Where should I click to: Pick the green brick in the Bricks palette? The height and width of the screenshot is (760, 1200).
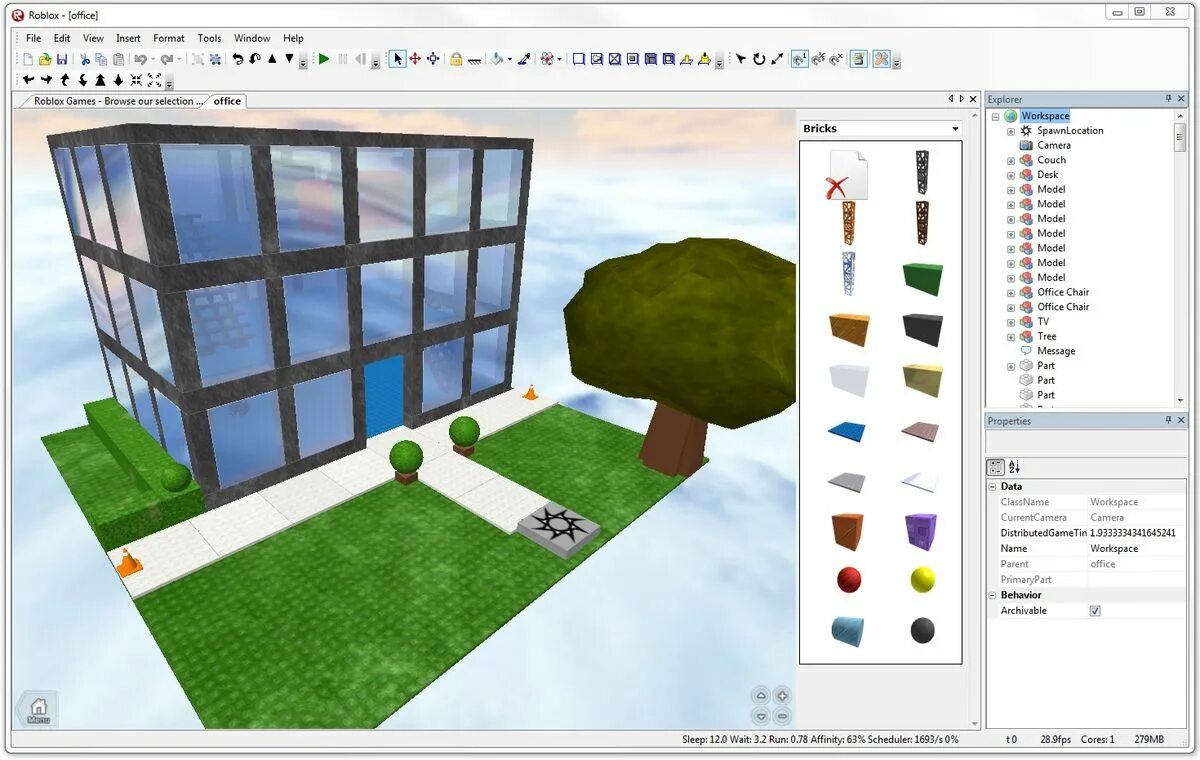tap(922, 277)
